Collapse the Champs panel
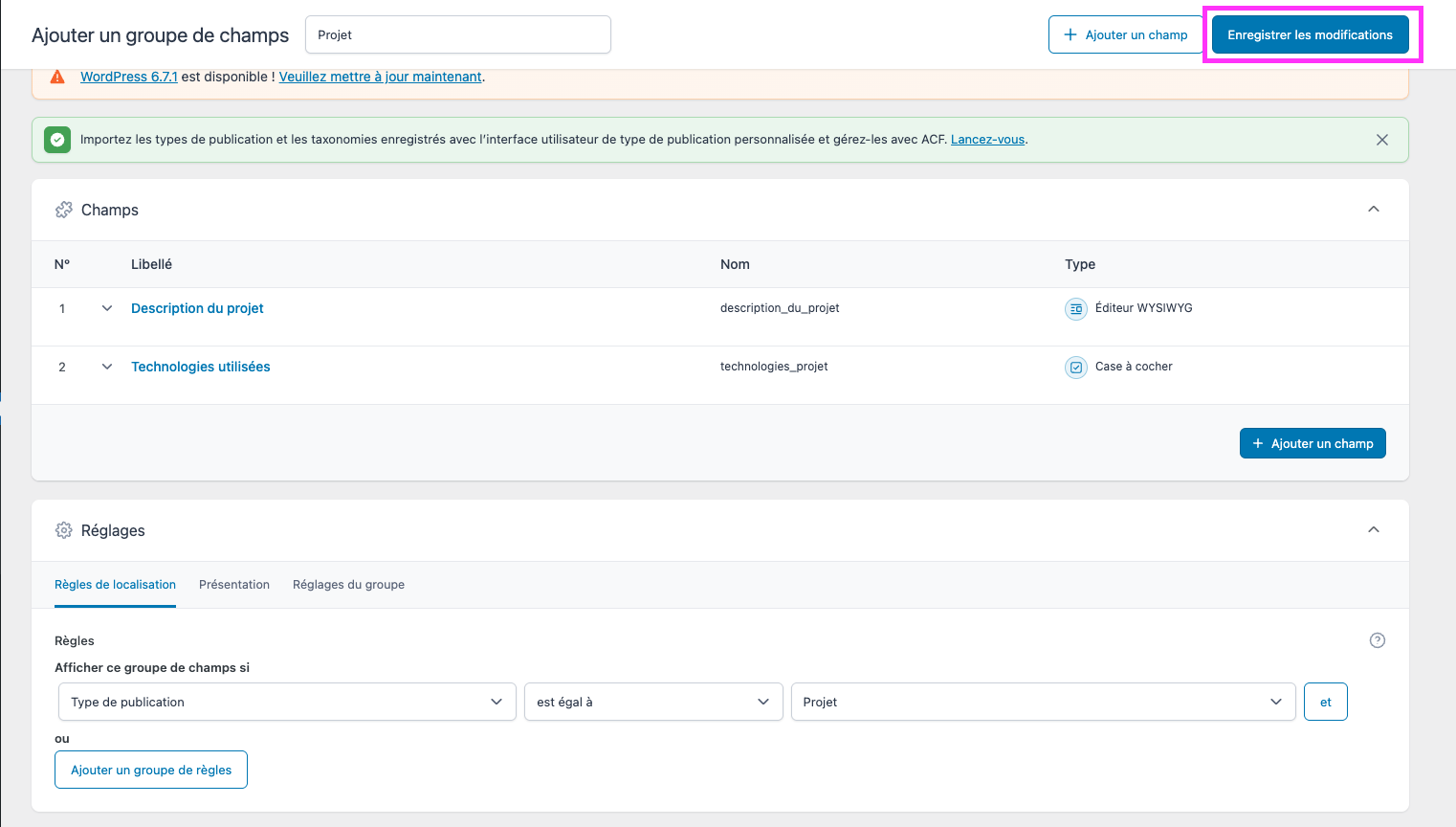Screen dimensions: 1456x827 point(1373,210)
